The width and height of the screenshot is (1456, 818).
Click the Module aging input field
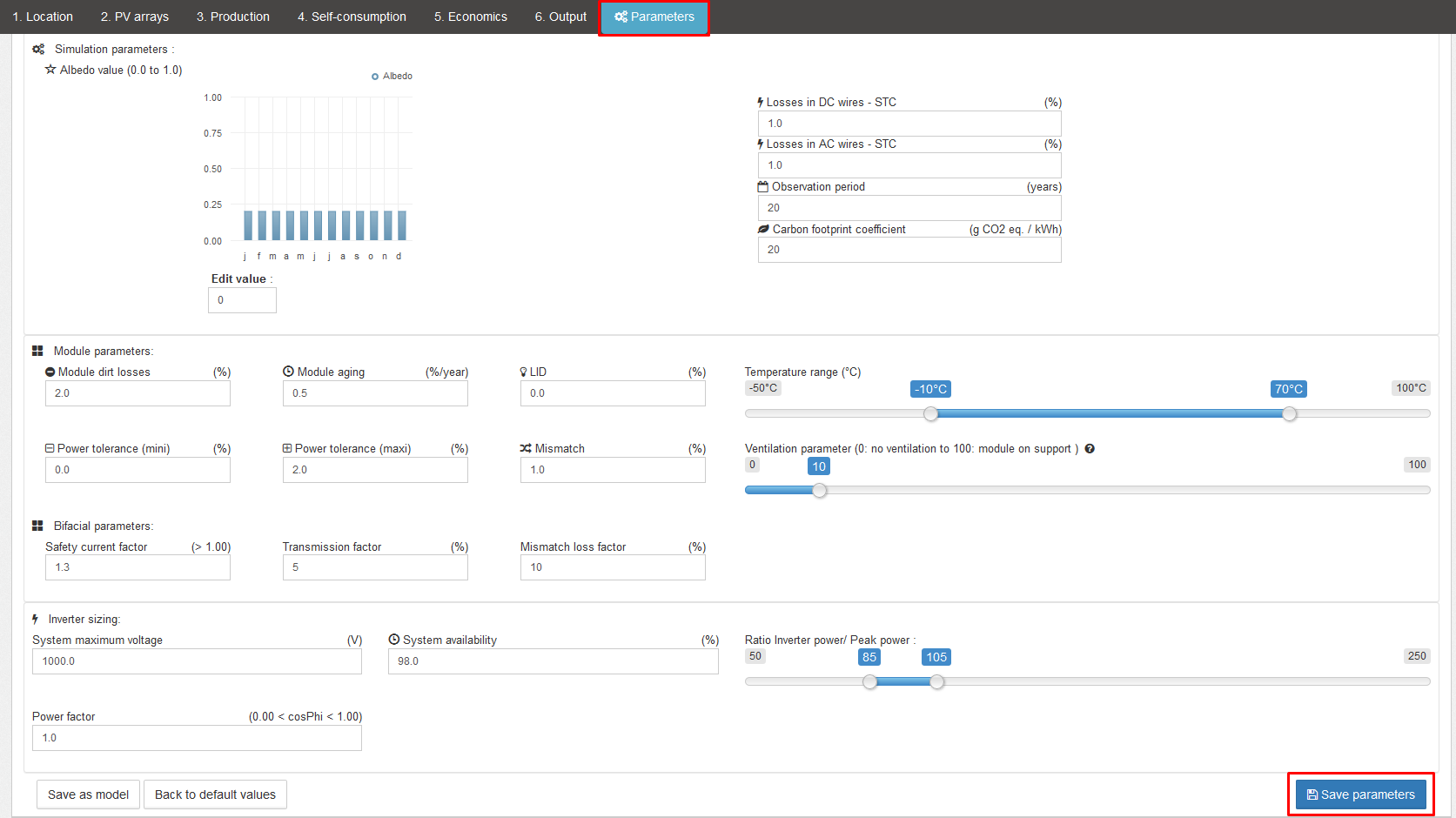click(375, 393)
